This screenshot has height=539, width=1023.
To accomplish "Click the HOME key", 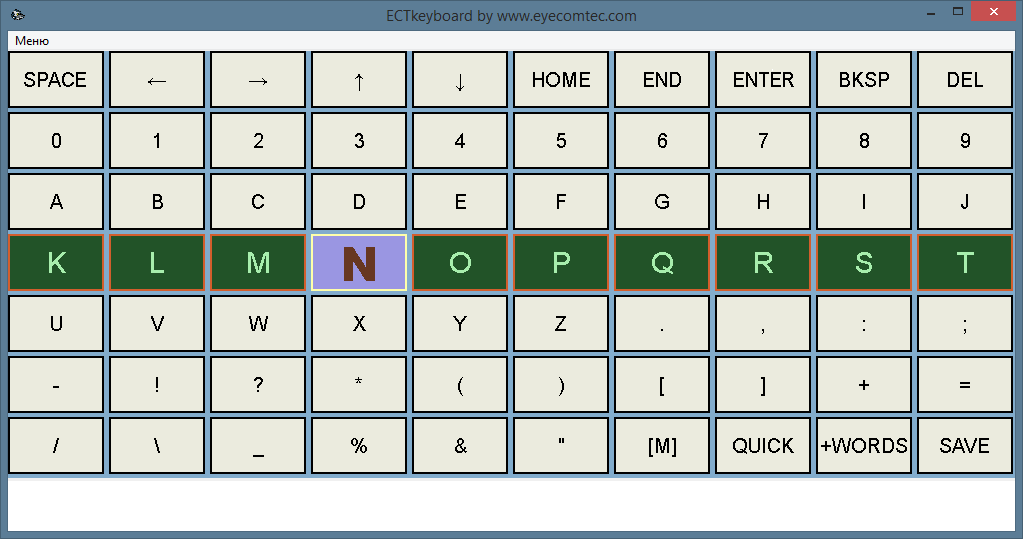I will tap(561, 80).
